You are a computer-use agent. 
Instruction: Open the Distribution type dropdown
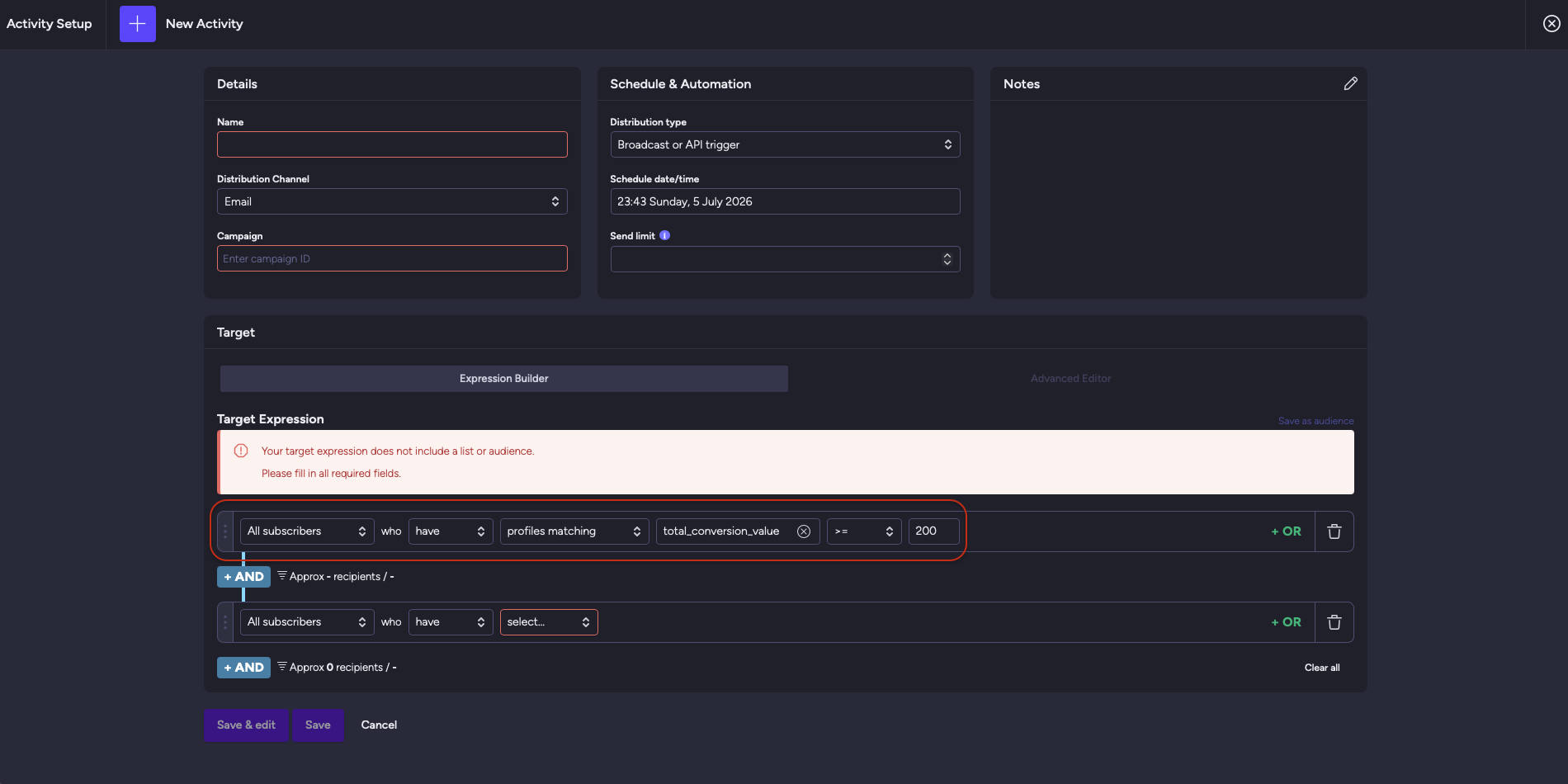click(x=785, y=144)
